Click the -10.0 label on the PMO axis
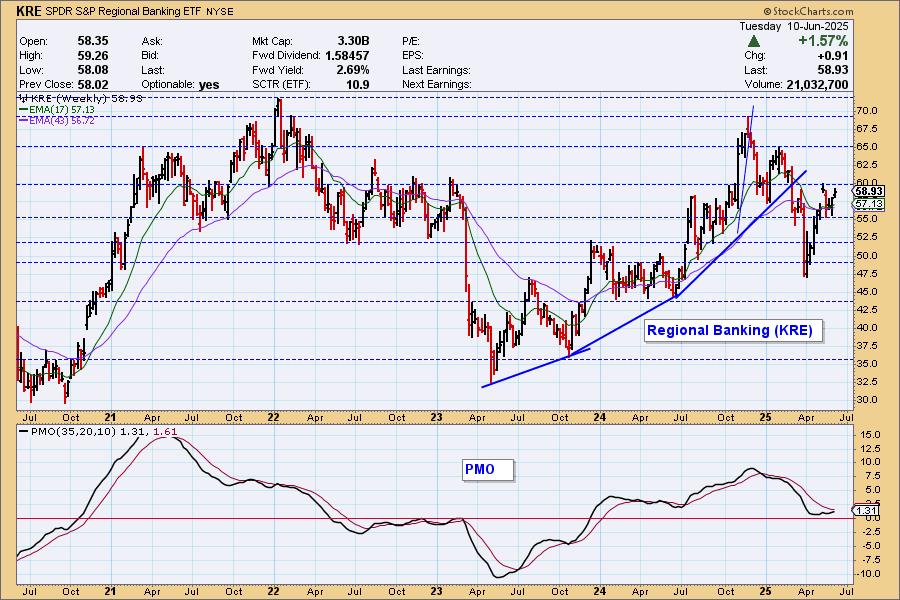The height and width of the screenshot is (600, 900). (x=869, y=574)
